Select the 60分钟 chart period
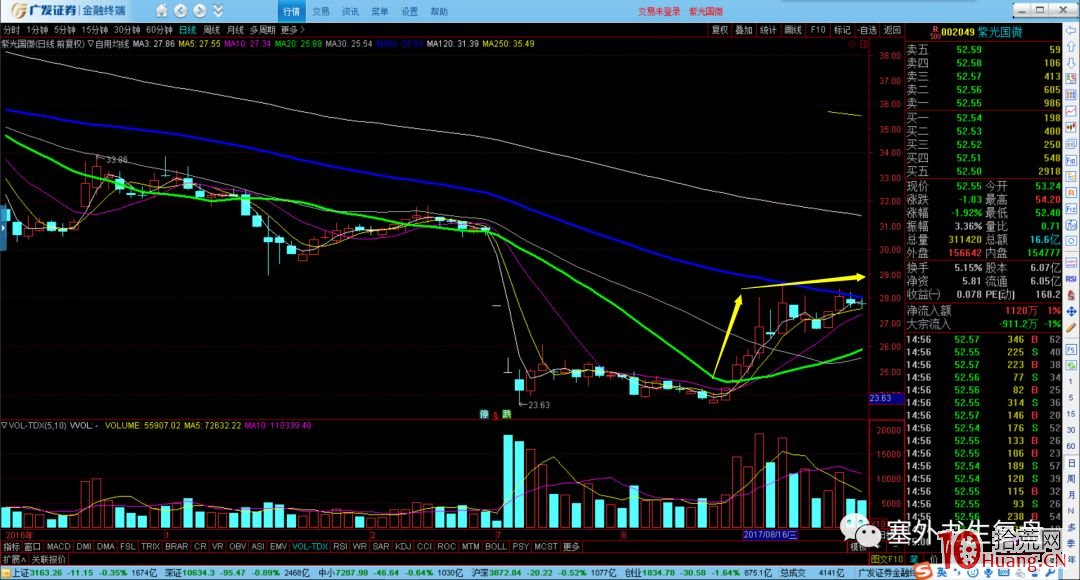The height and width of the screenshot is (580, 1080). click(x=159, y=30)
